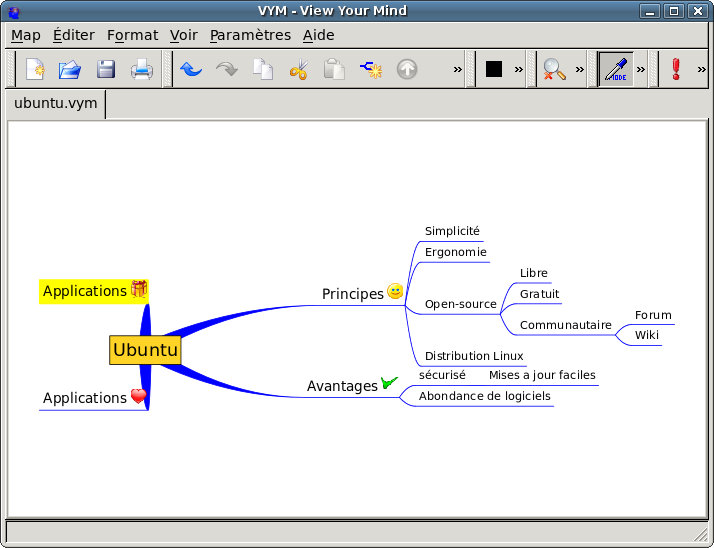
Task: Open the Éditer menu
Action: pyautogui.click(x=74, y=35)
